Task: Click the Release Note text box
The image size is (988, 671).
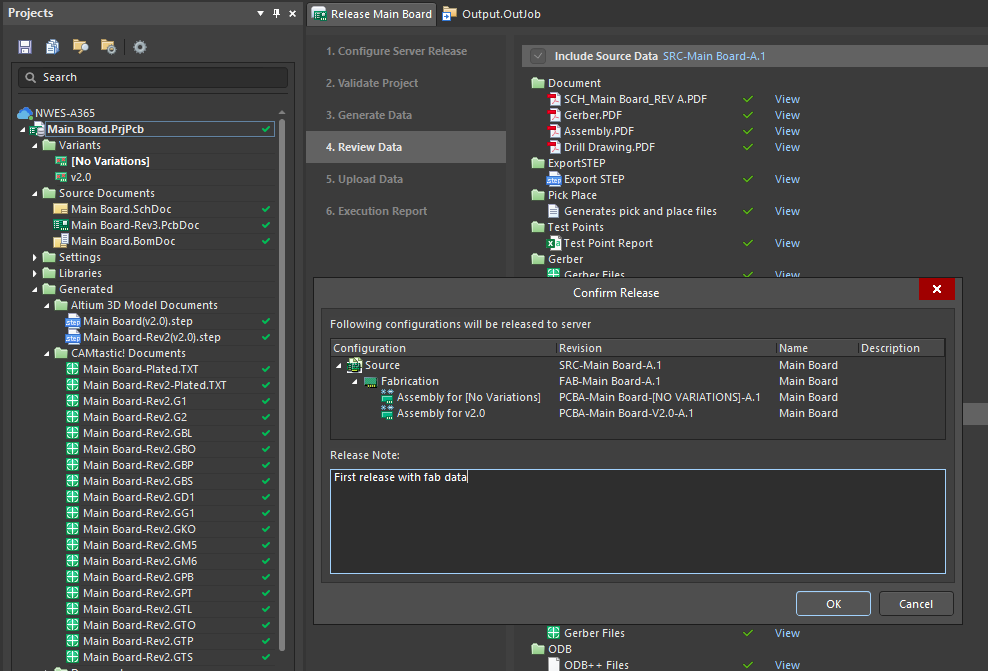Action: pos(638,521)
